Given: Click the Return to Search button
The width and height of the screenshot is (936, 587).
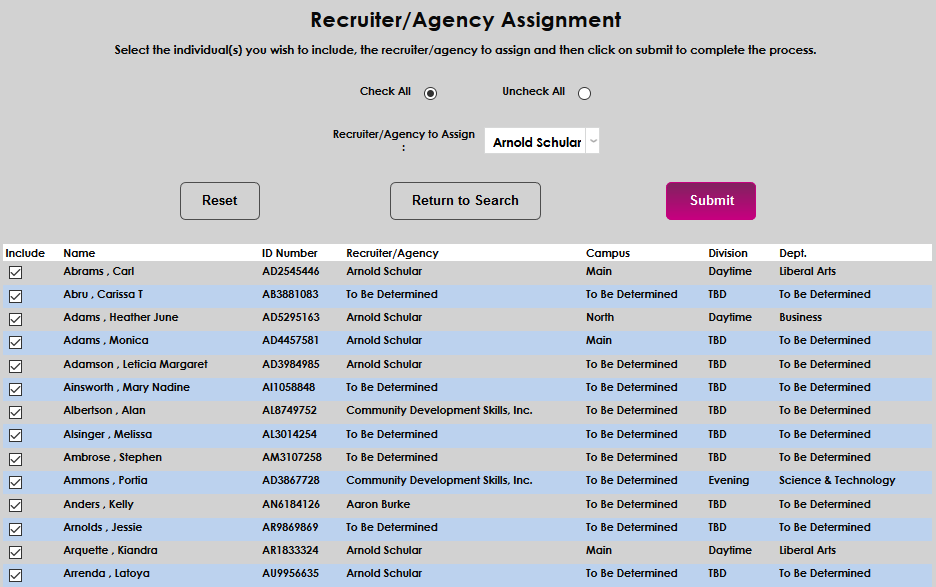Looking at the screenshot, I should tap(465, 200).
